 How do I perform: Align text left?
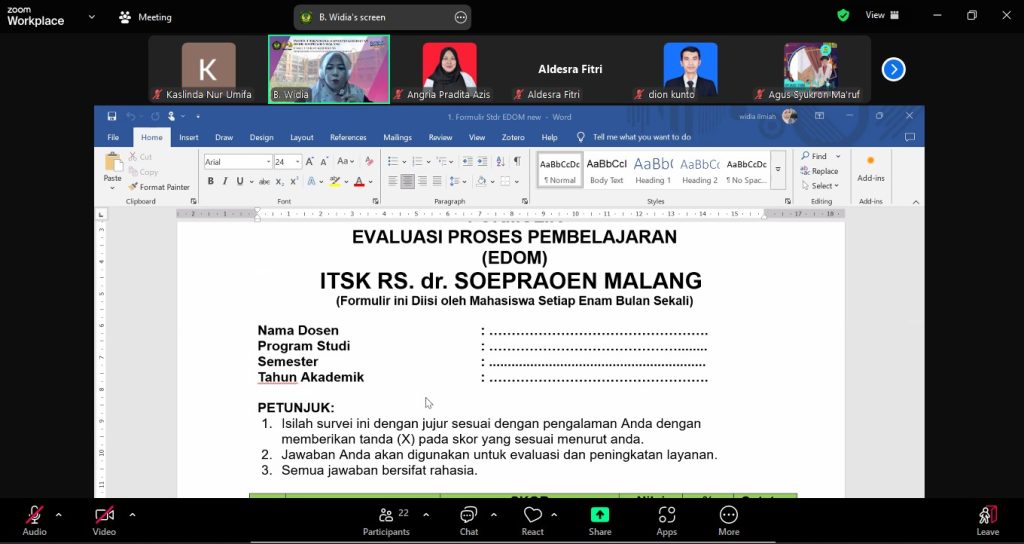tap(392, 182)
